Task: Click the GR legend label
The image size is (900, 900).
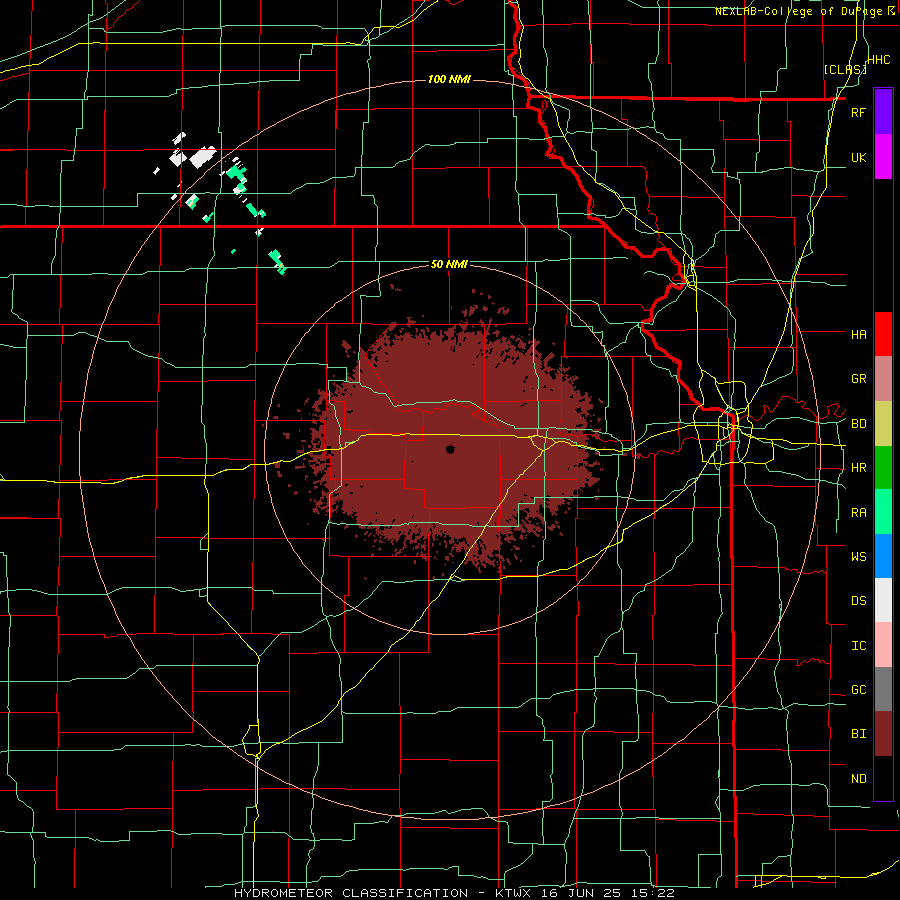Action: click(858, 379)
